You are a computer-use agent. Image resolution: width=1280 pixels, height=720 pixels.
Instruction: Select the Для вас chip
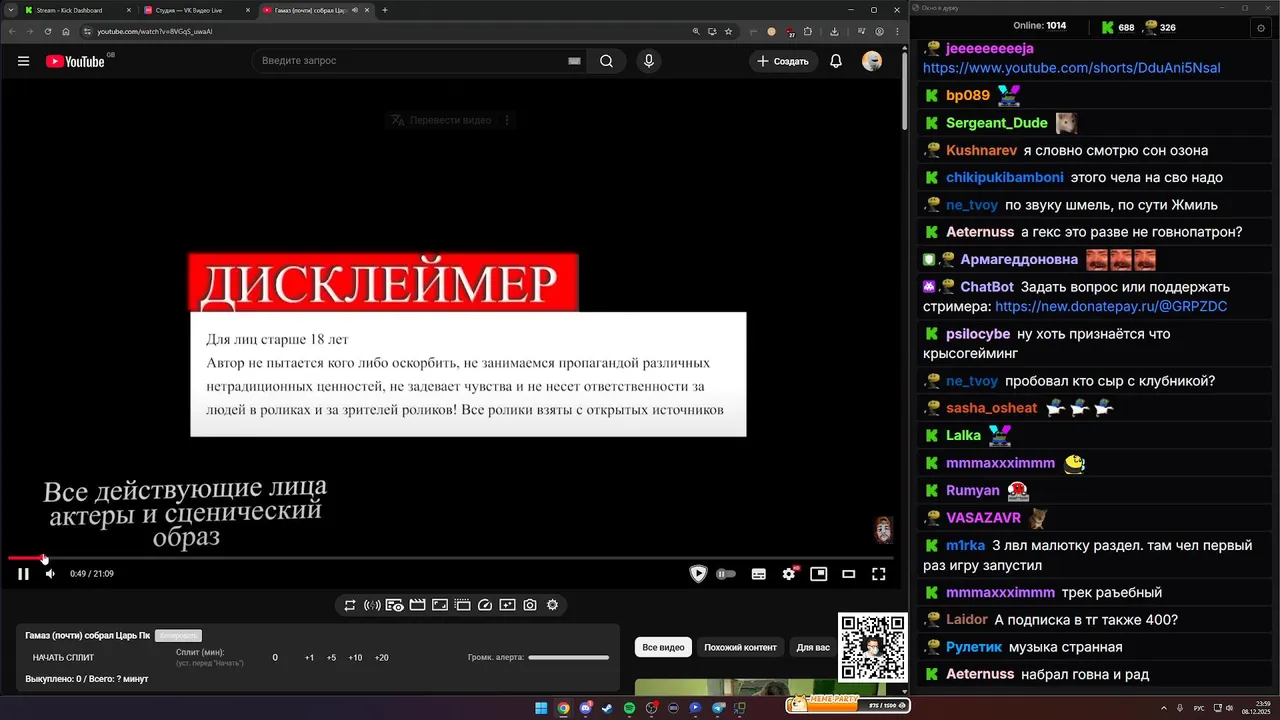tap(813, 647)
